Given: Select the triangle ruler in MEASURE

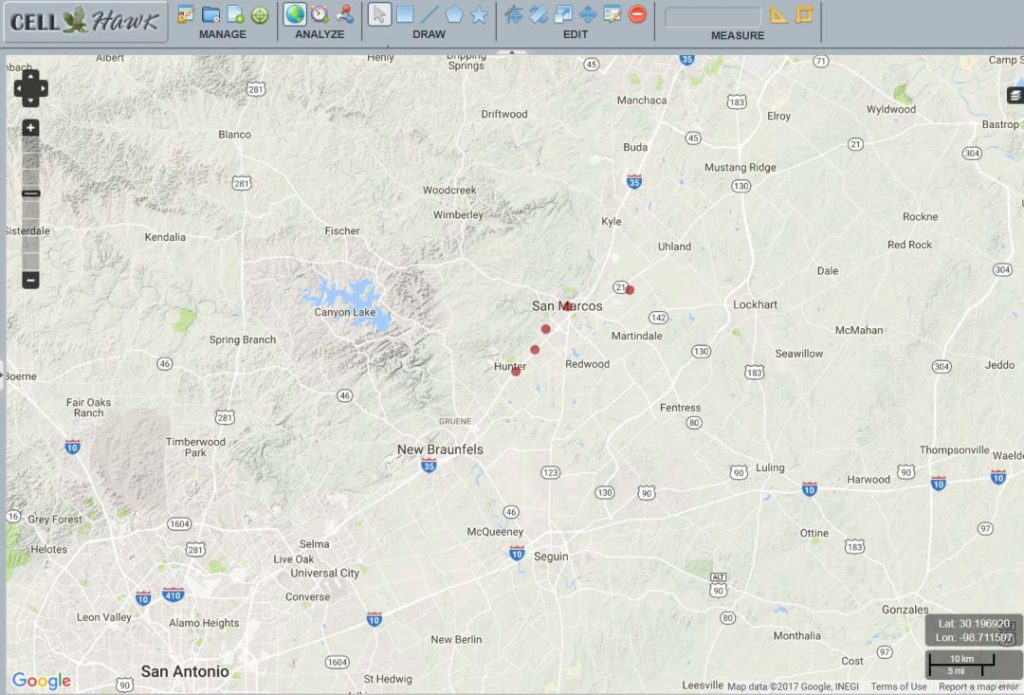Looking at the screenshot, I should click(777, 15).
